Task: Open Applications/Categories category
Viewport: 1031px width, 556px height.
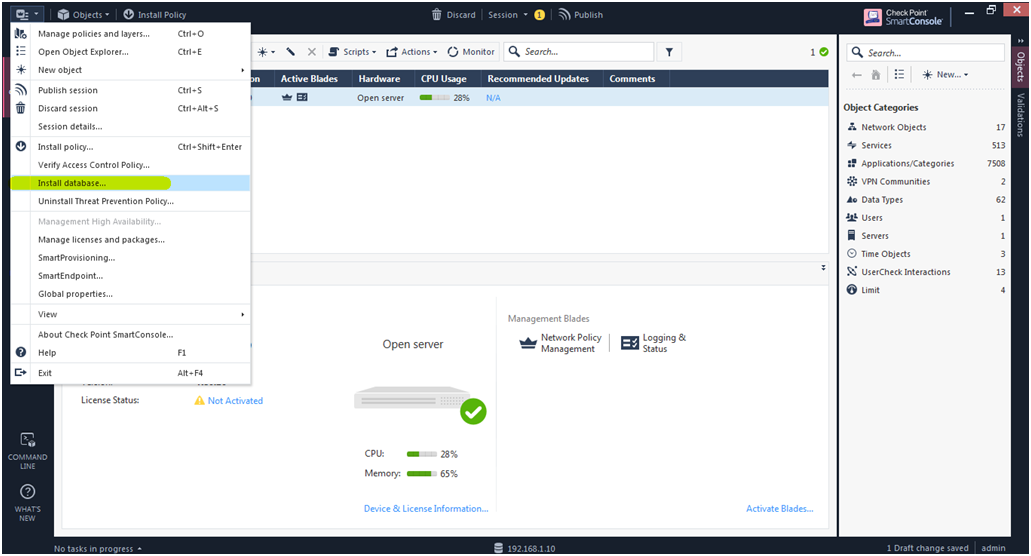Action: click(x=925, y=164)
